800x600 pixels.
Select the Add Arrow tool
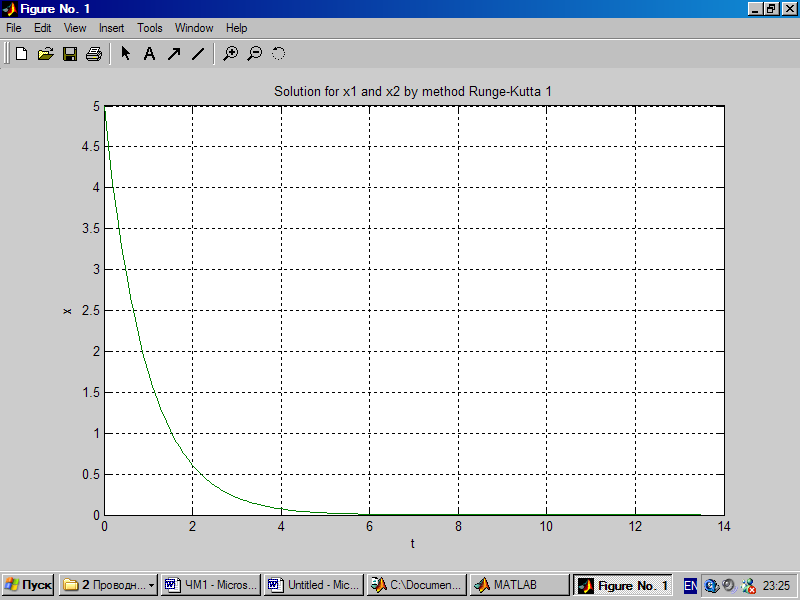[173, 54]
